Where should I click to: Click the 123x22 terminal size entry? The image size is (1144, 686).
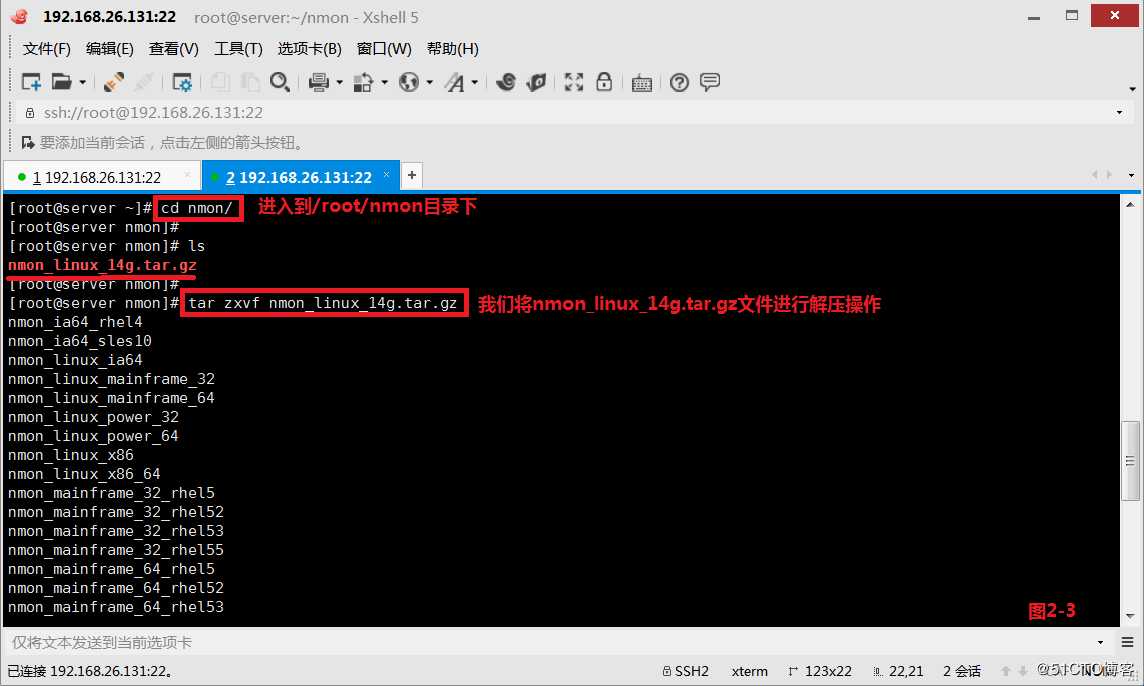tap(820, 671)
